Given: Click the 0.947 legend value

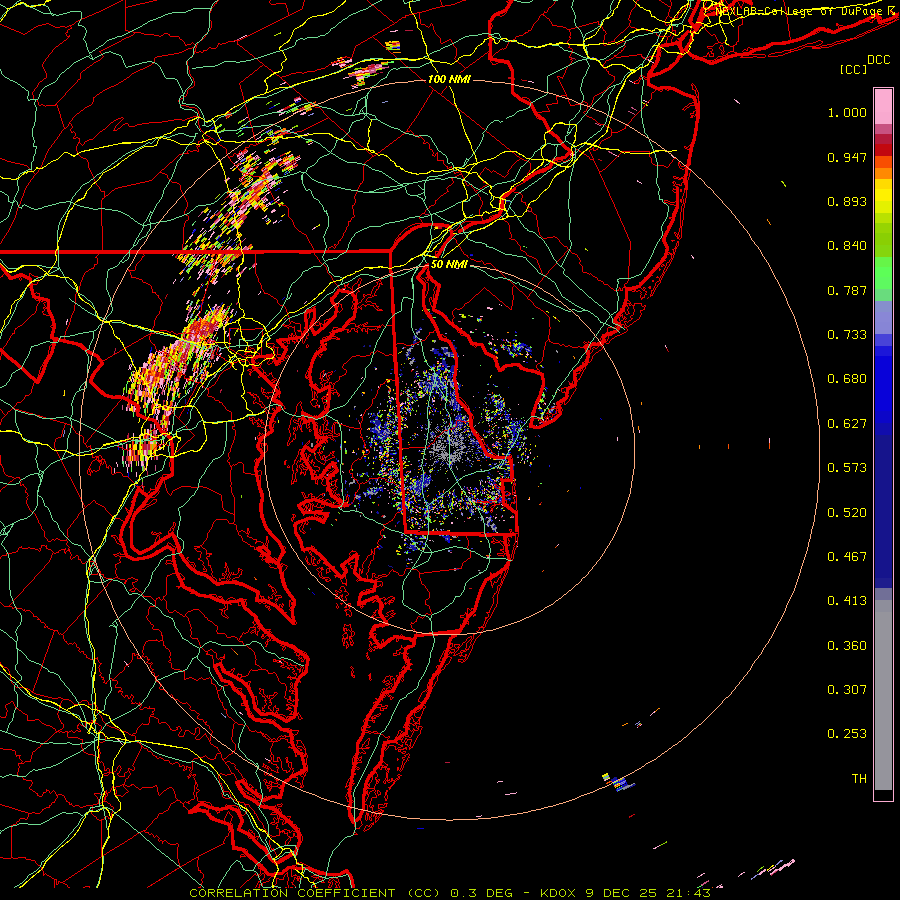Looking at the screenshot, I should click(x=847, y=157).
